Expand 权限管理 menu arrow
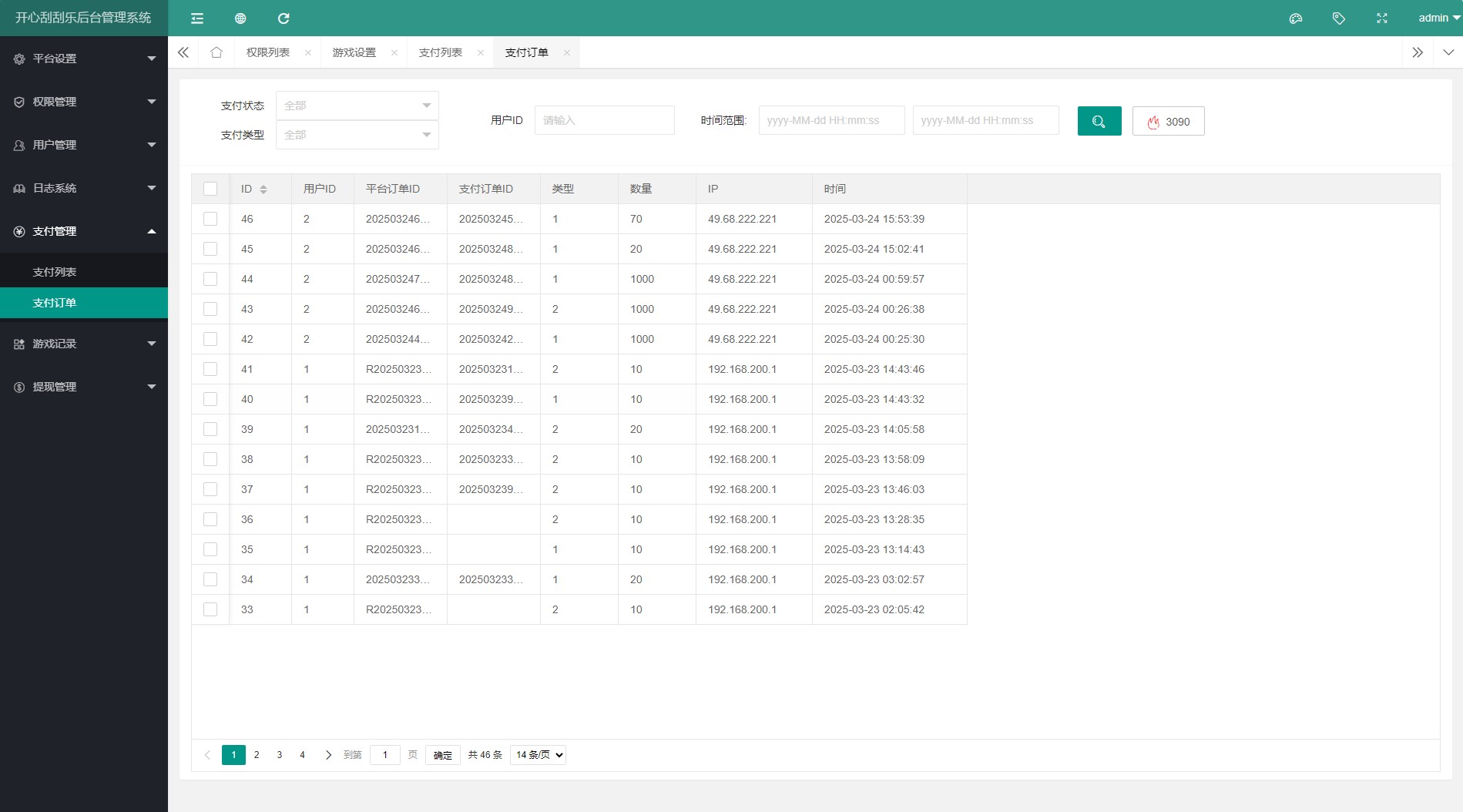Image resolution: width=1463 pixels, height=812 pixels. point(152,102)
